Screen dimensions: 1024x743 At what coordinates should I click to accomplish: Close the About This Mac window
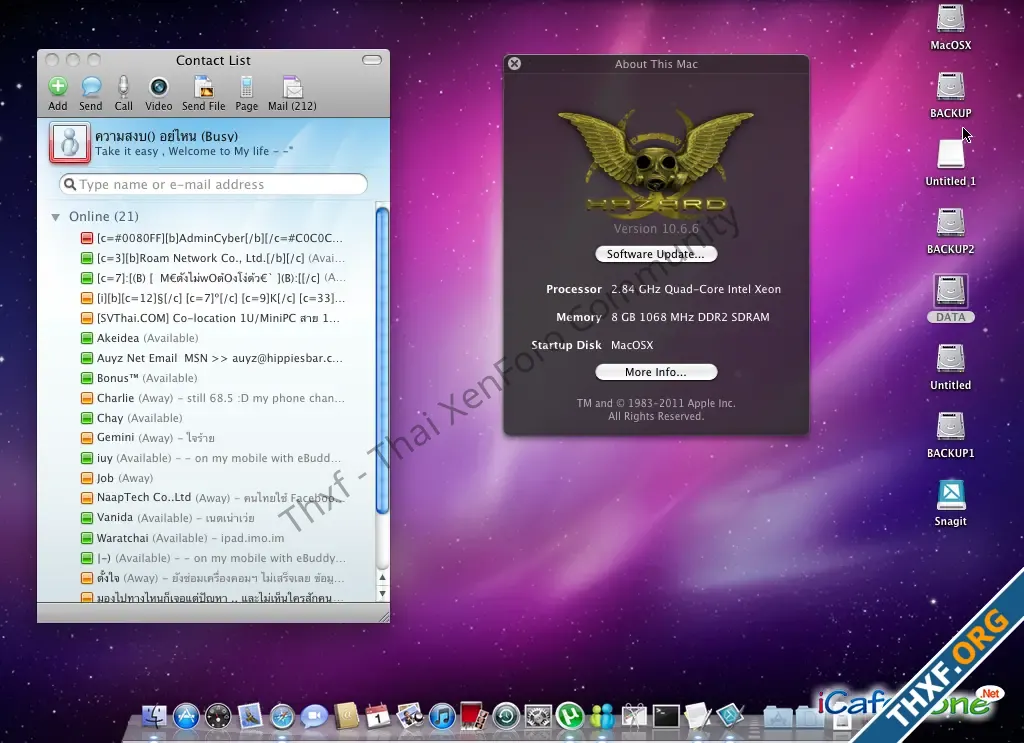515,63
